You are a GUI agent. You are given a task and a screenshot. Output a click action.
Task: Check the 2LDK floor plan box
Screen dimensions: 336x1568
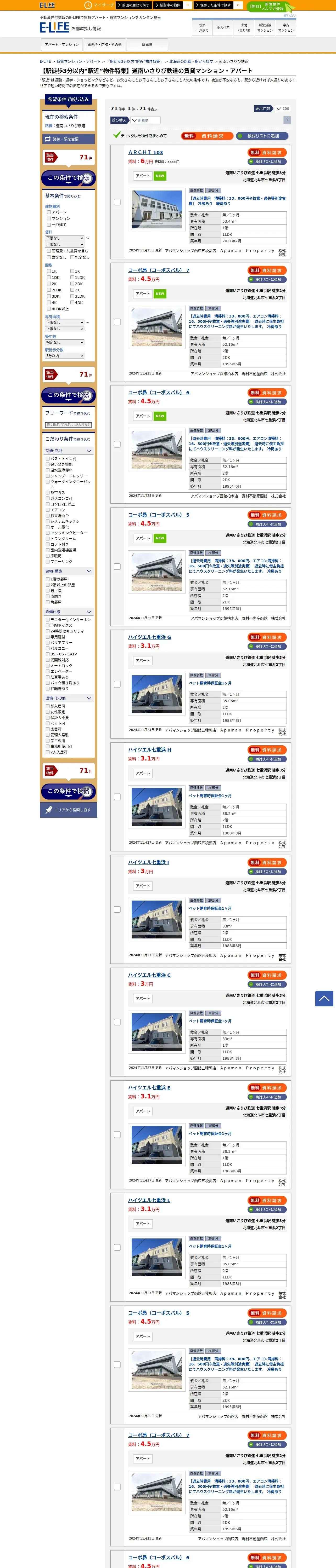pos(49,290)
